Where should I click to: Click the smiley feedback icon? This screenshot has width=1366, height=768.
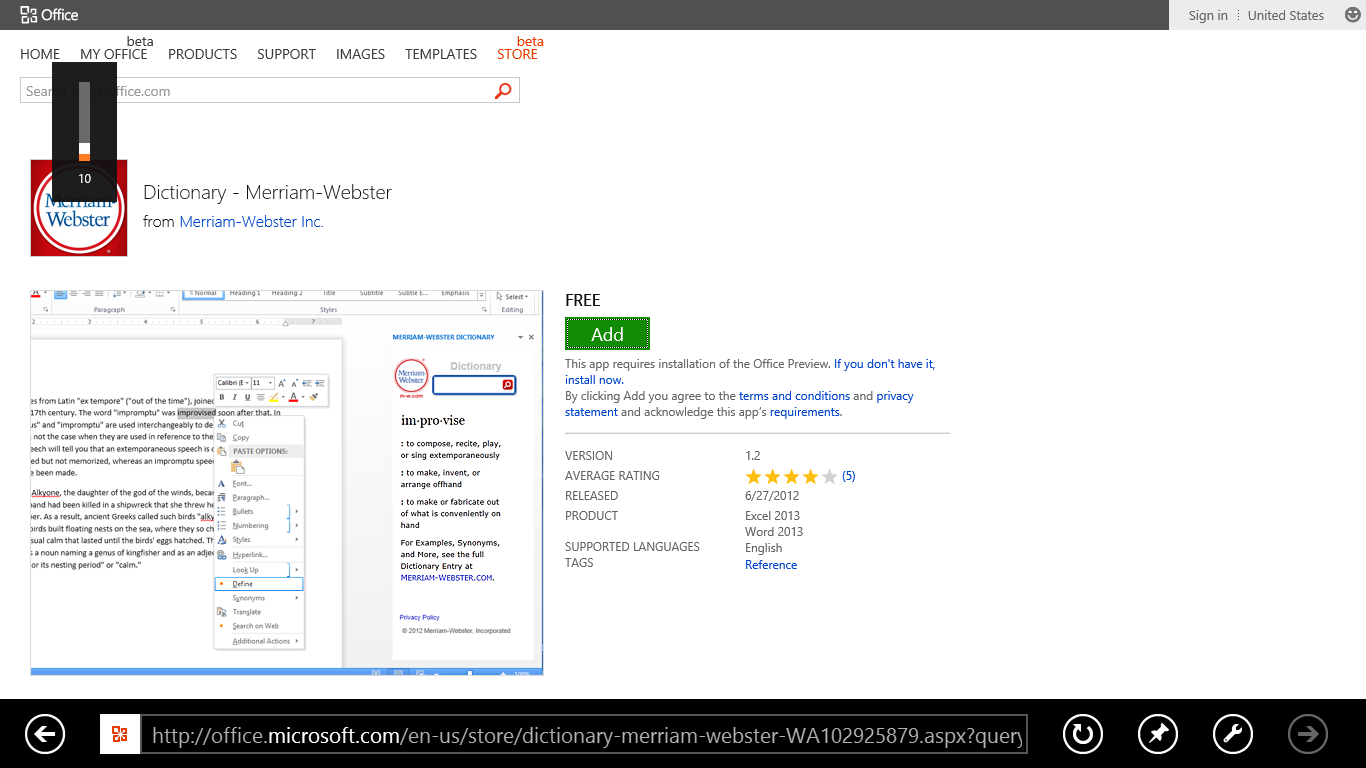1353,15
